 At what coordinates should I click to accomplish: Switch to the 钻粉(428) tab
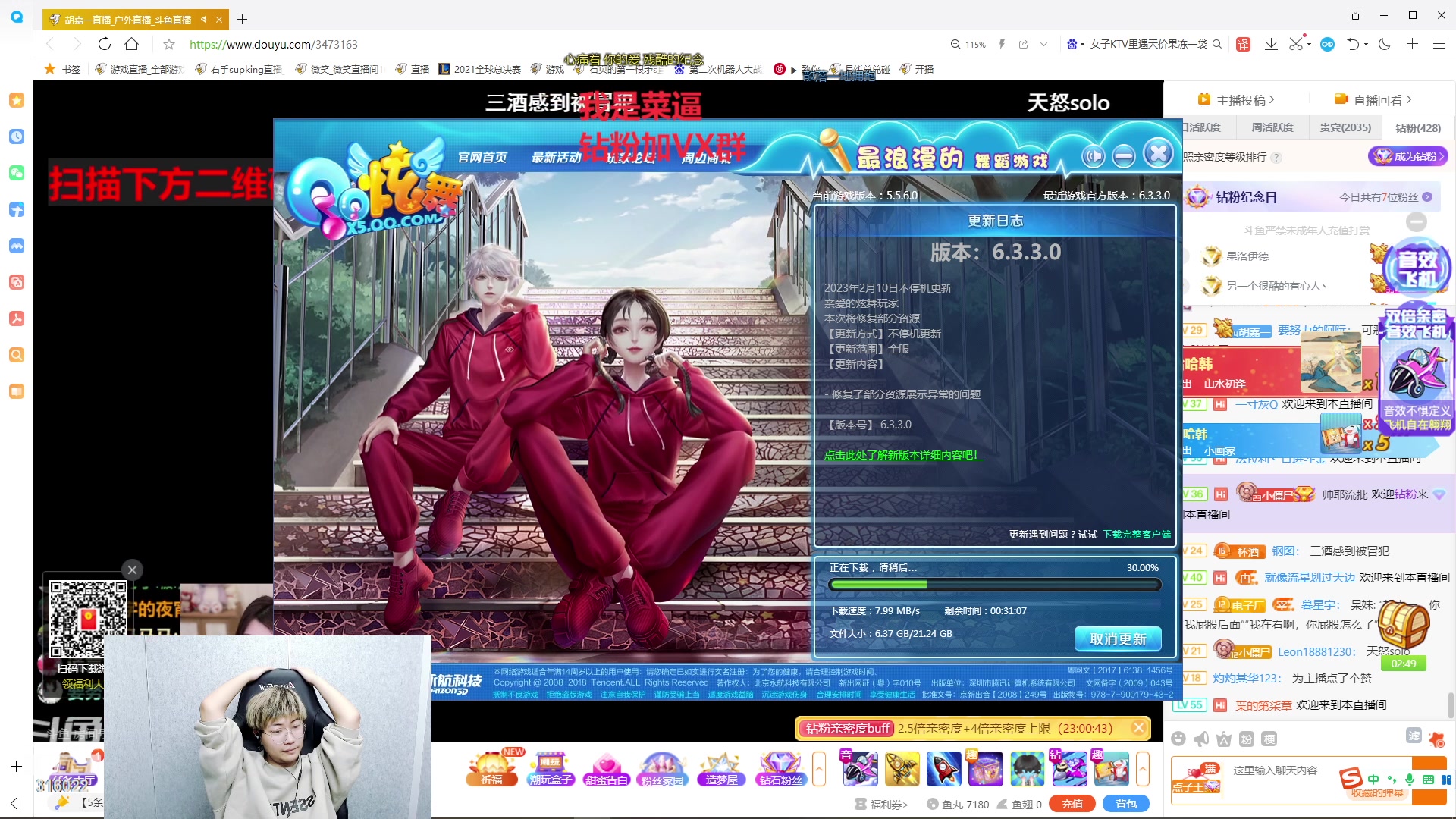point(1418,127)
